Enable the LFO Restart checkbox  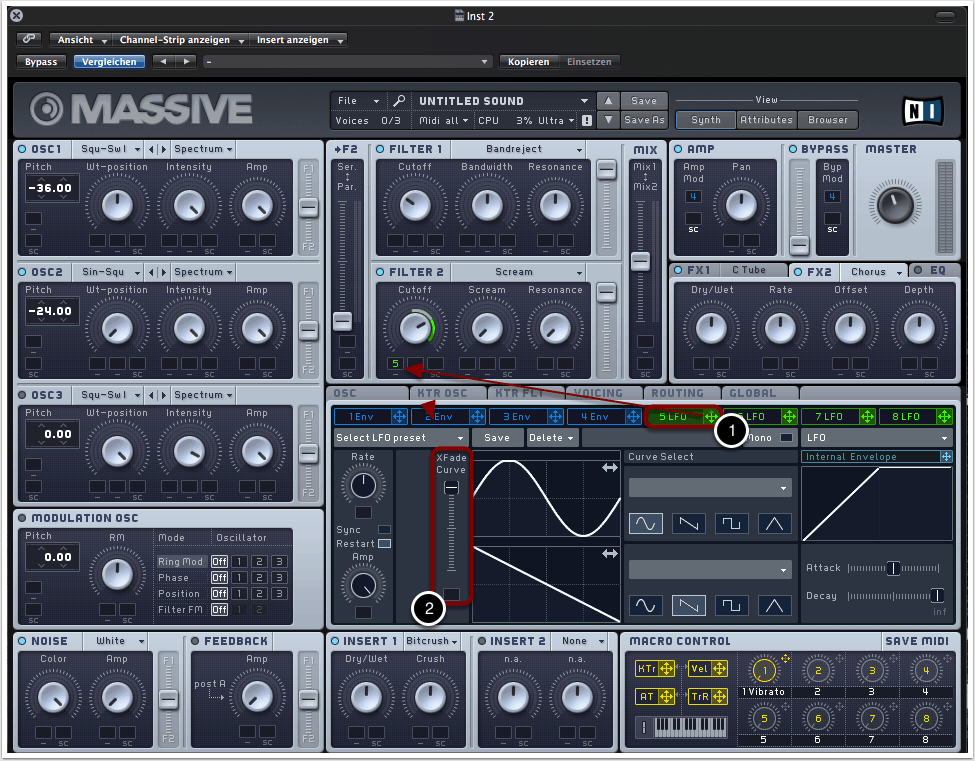384,543
